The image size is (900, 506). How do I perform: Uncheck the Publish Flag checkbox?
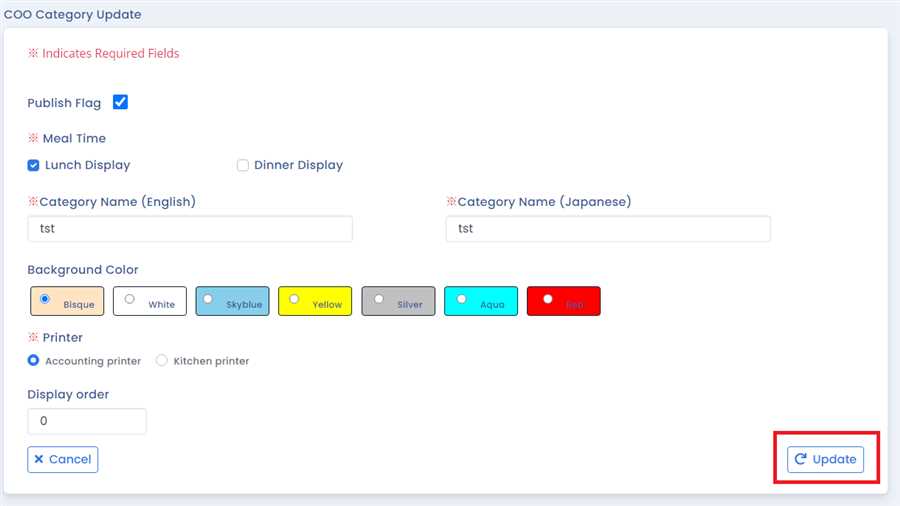(121, 102)
